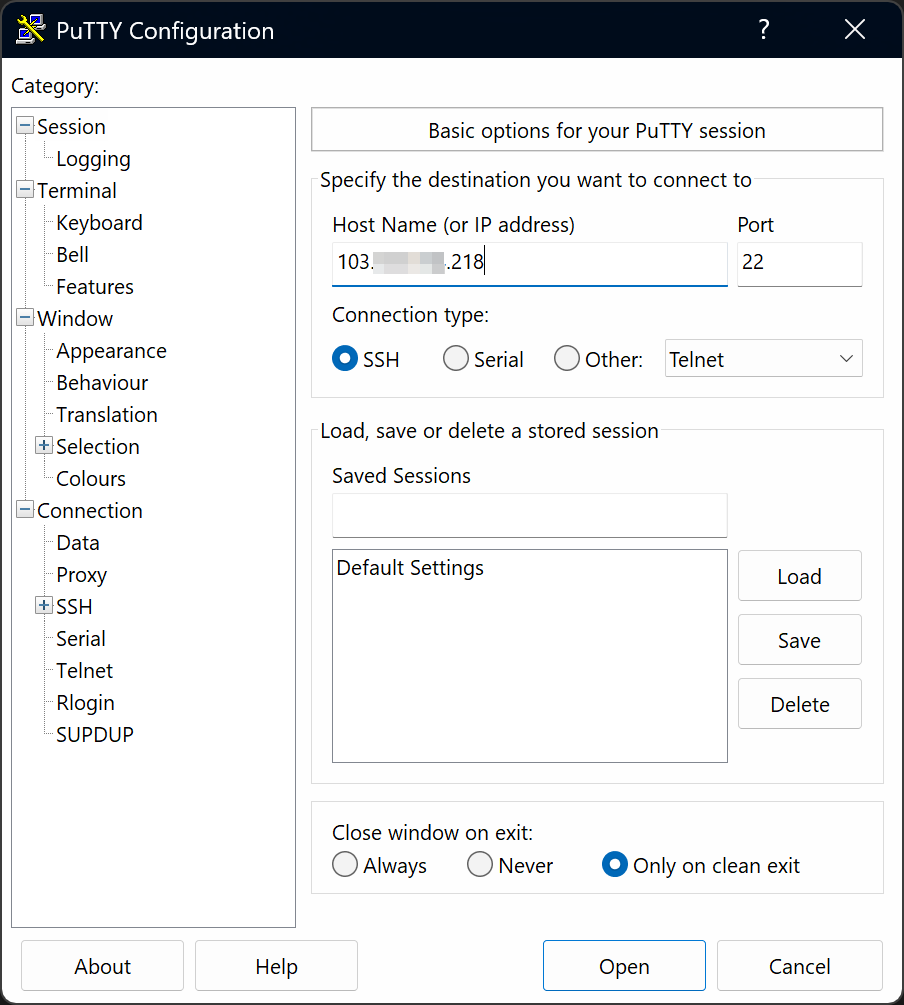Set close window on exit to Never
The width and height of the screenshot is (904, 1005).
click(480, 865)
